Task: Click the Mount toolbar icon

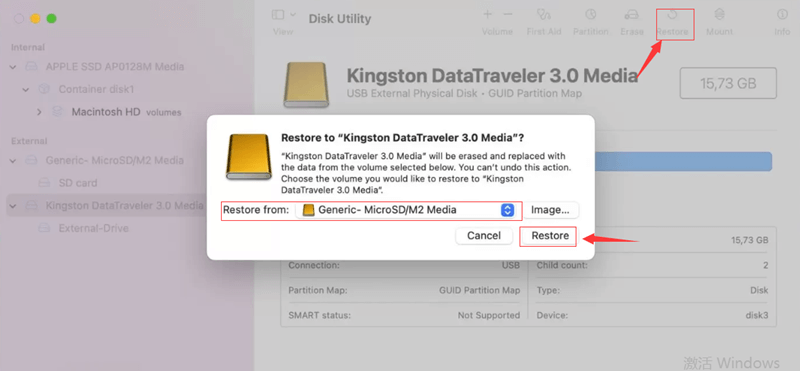Action: (x=719, y=14)
